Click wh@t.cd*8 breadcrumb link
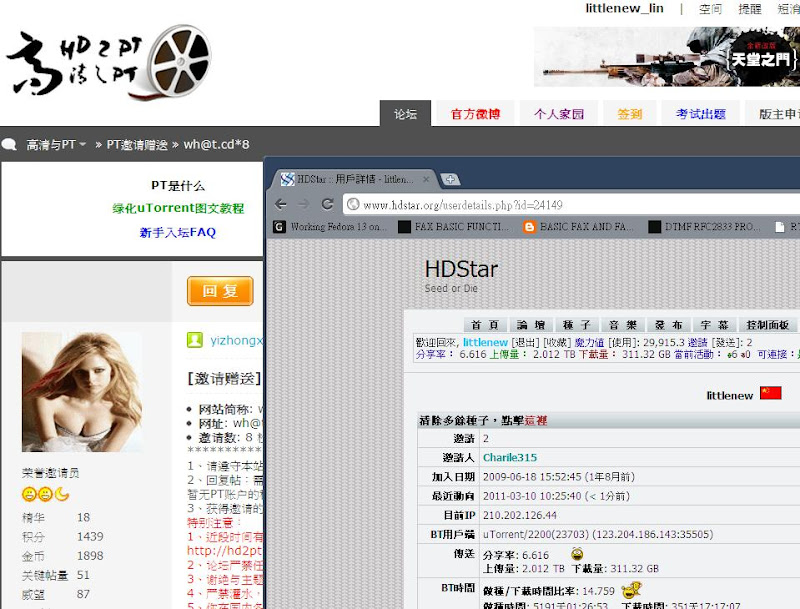Image resolution: width=800 pixels, height=609 pixels. 216,144
